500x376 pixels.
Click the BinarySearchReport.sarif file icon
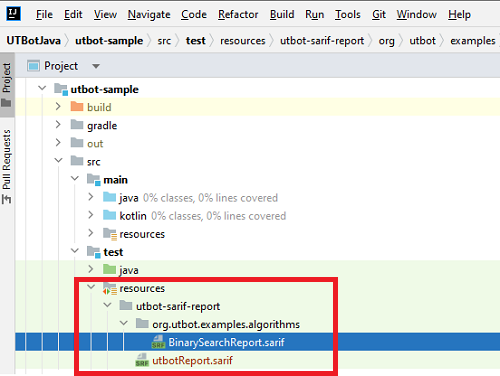point(158,342)
